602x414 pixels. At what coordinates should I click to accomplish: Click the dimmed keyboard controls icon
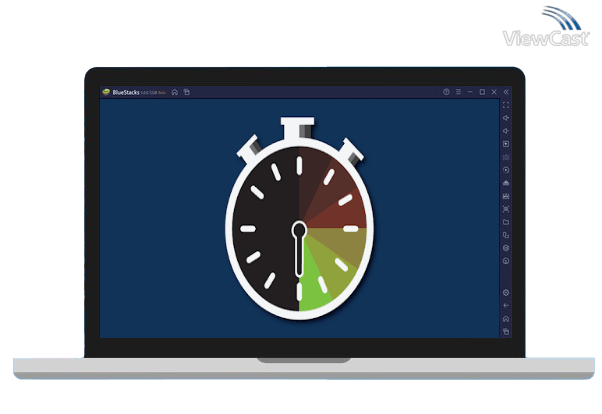click(x=506, y=157)
